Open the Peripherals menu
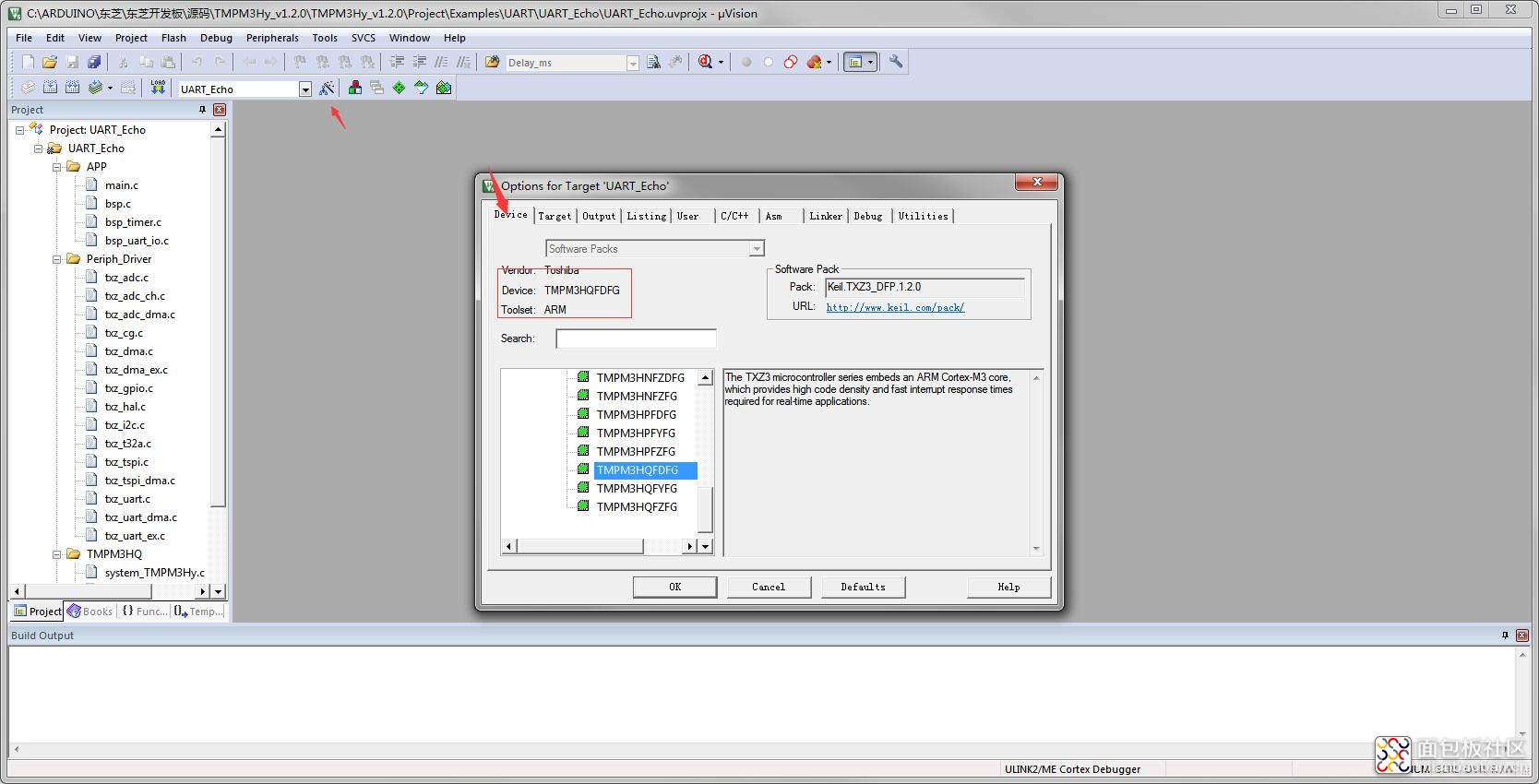 tap(272, 38)
